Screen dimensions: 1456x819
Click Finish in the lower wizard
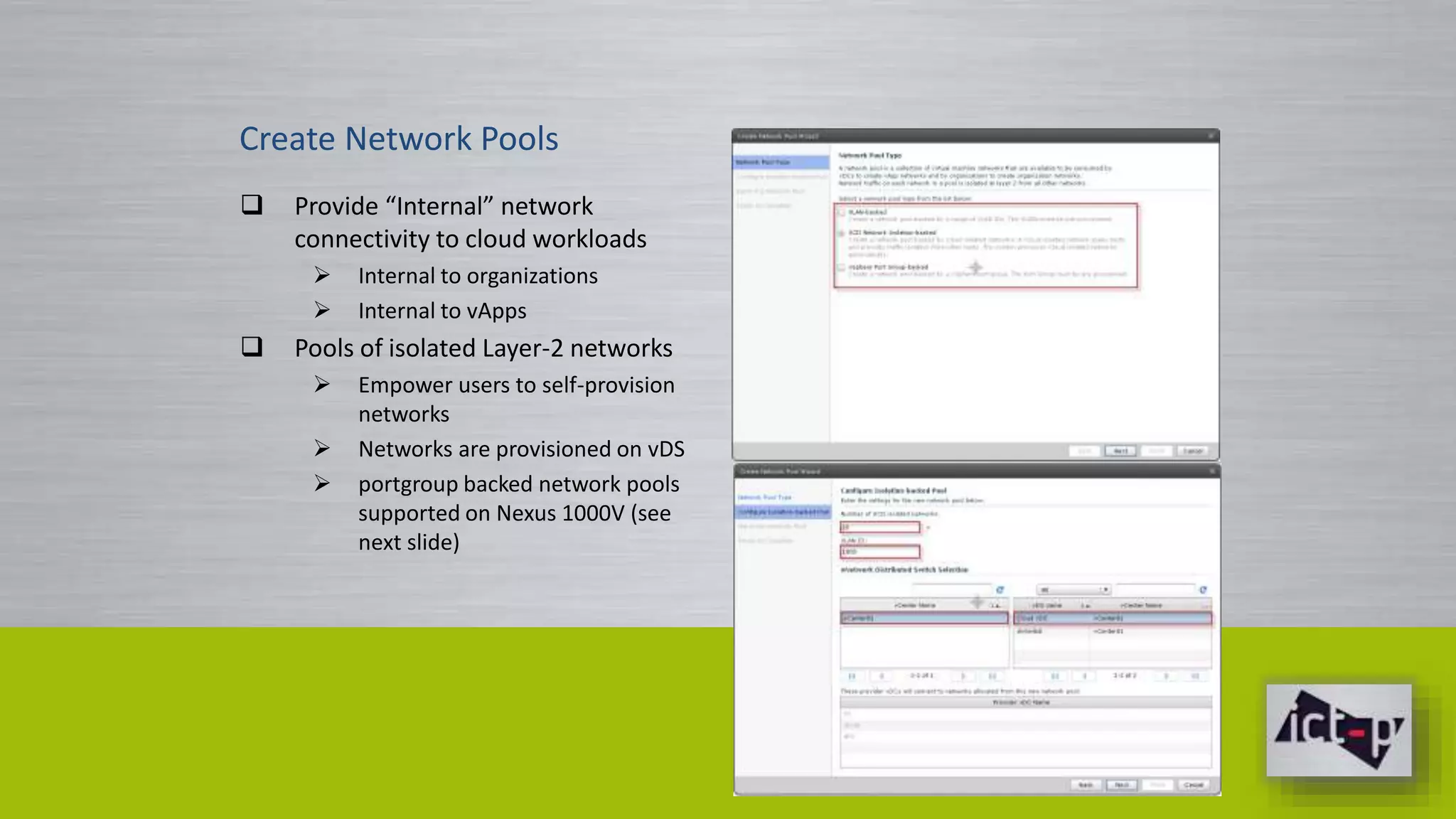[1158, 785]
